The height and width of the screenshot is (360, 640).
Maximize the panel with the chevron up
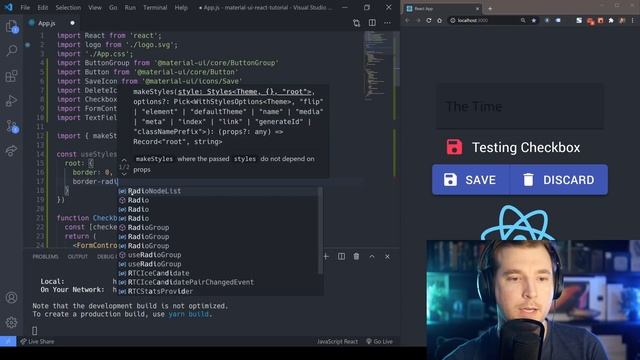(x=372, y=256)
